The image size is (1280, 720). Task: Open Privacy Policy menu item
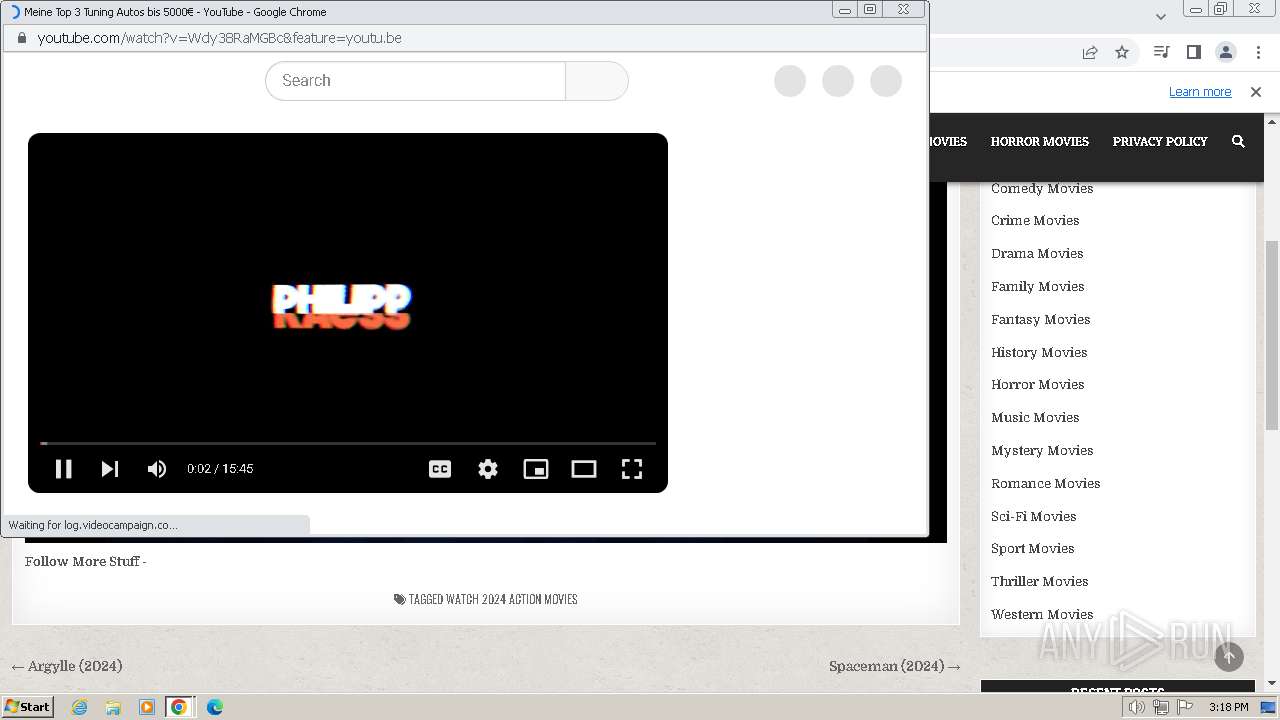point(1160,141)
